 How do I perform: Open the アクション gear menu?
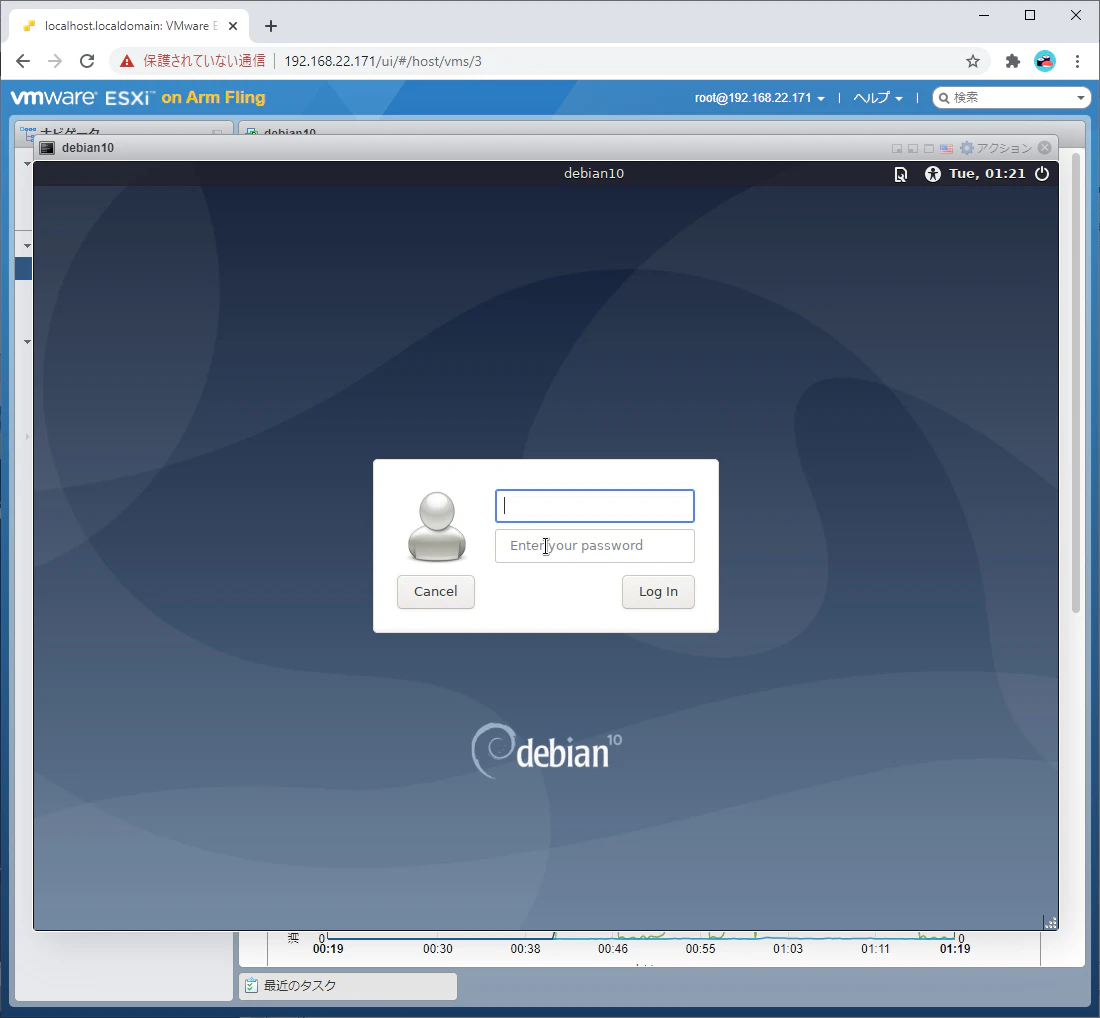click(x=995, y=148)
